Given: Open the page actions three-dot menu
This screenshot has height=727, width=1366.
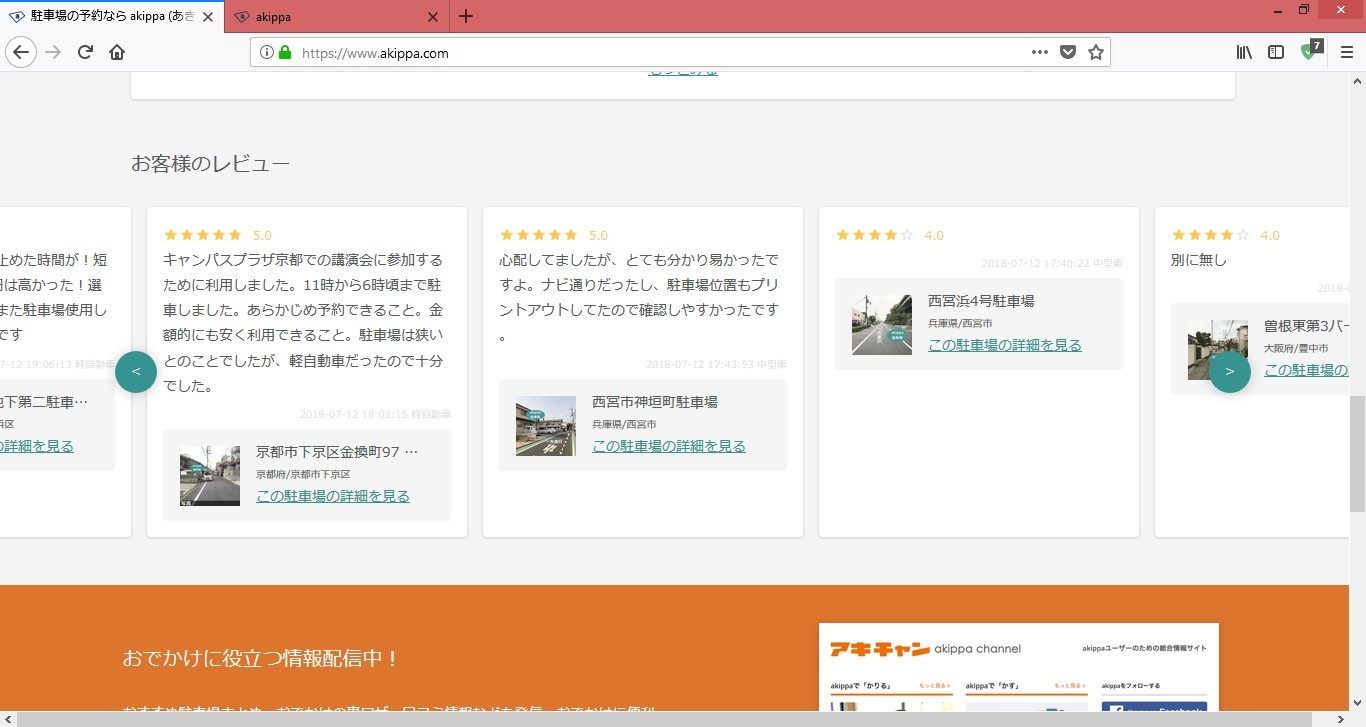Looking at the screenshot, I should coord(1040,52).
